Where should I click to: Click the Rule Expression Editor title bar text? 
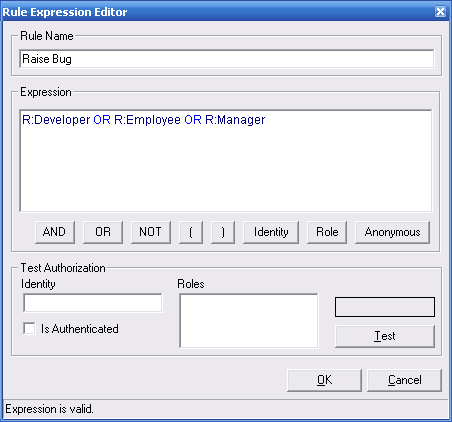(x=65, y=12)
